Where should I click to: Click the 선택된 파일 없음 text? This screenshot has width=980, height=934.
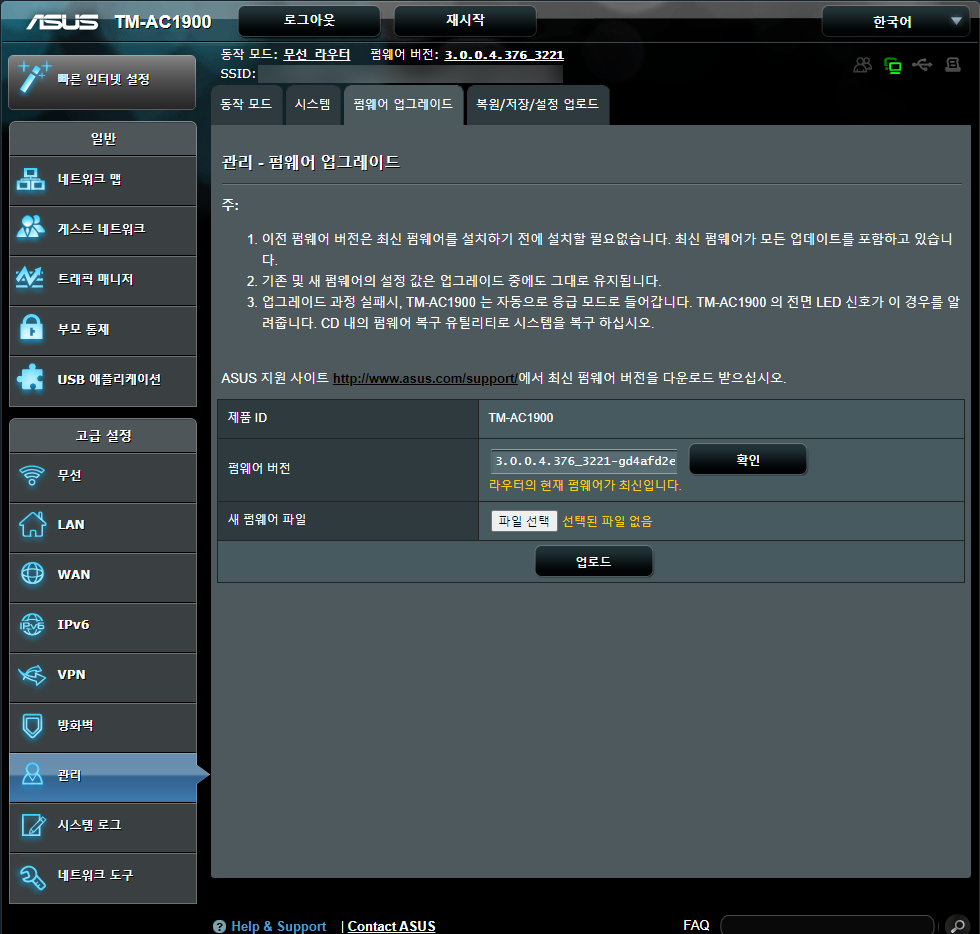(x=607, y=521)
